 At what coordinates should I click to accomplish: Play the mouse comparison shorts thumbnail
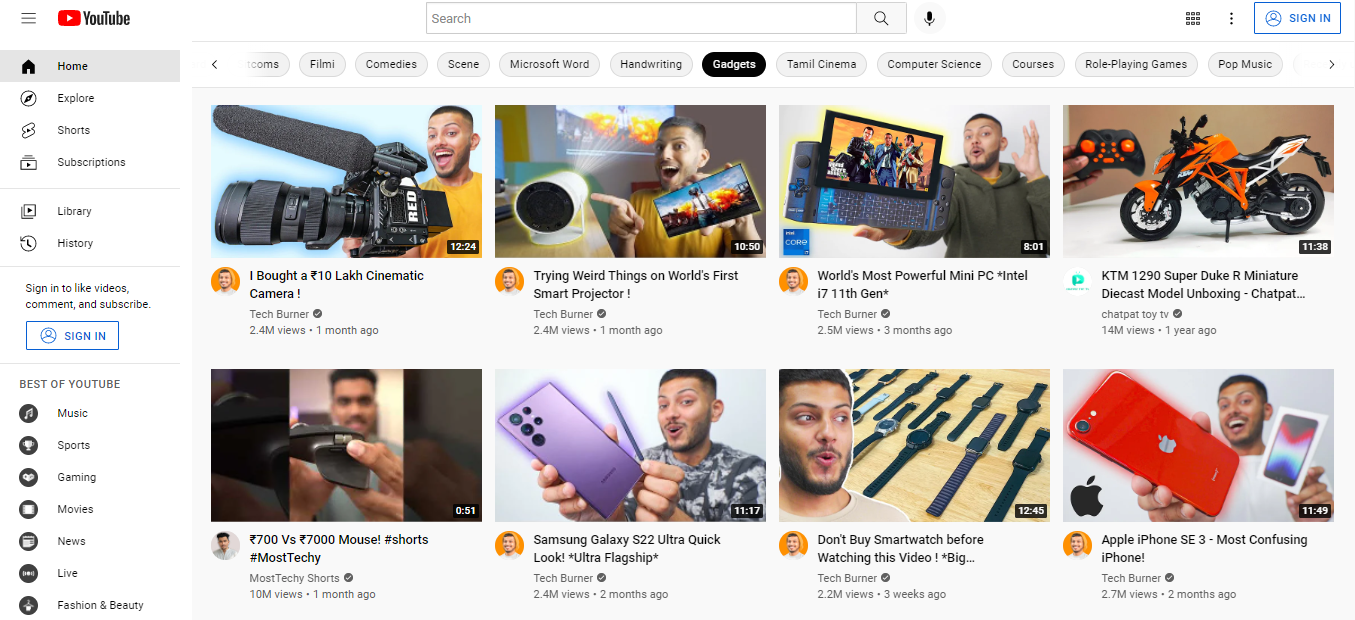coord(346,445)
